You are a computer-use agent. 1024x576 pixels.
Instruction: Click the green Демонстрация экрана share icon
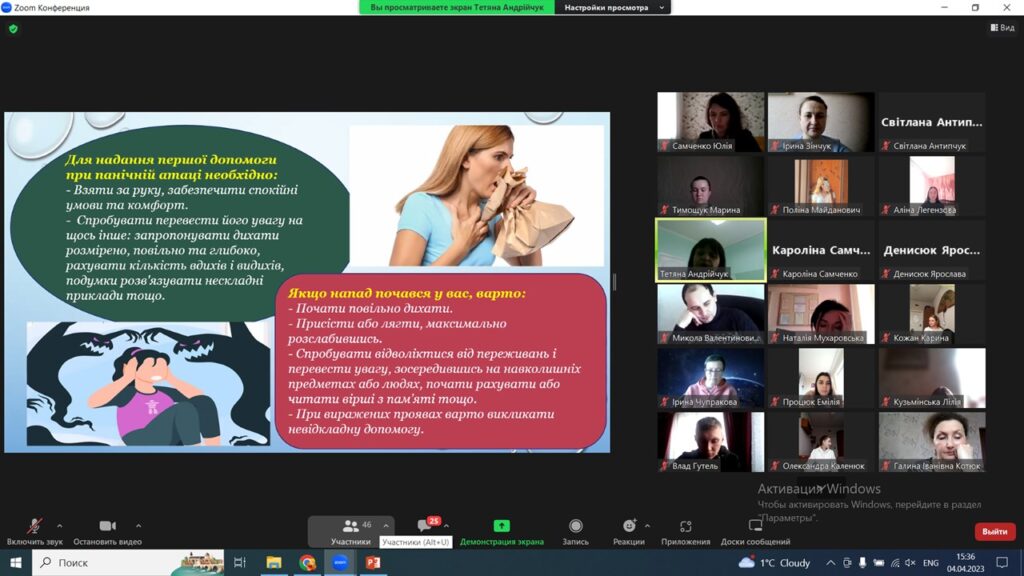(x=501, y=527)
